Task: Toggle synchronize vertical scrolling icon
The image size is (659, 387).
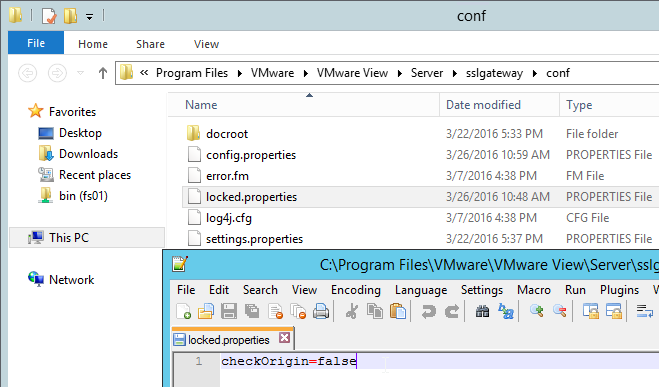Action: [x=590, y=312]
